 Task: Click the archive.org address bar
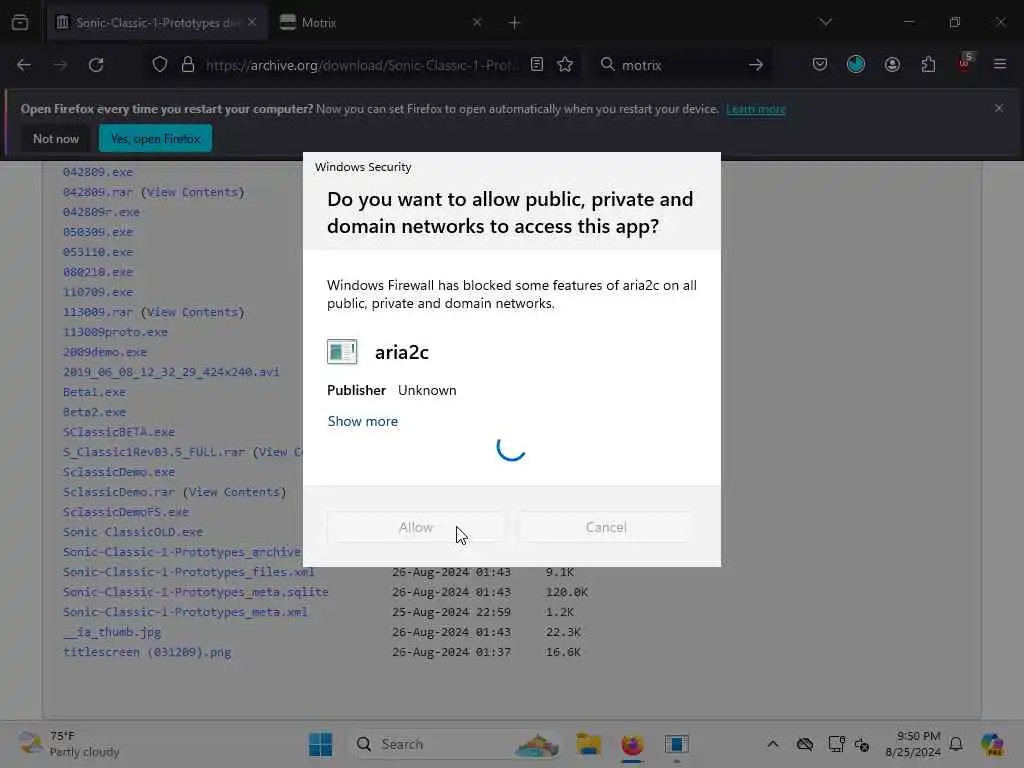coord(362,65)
